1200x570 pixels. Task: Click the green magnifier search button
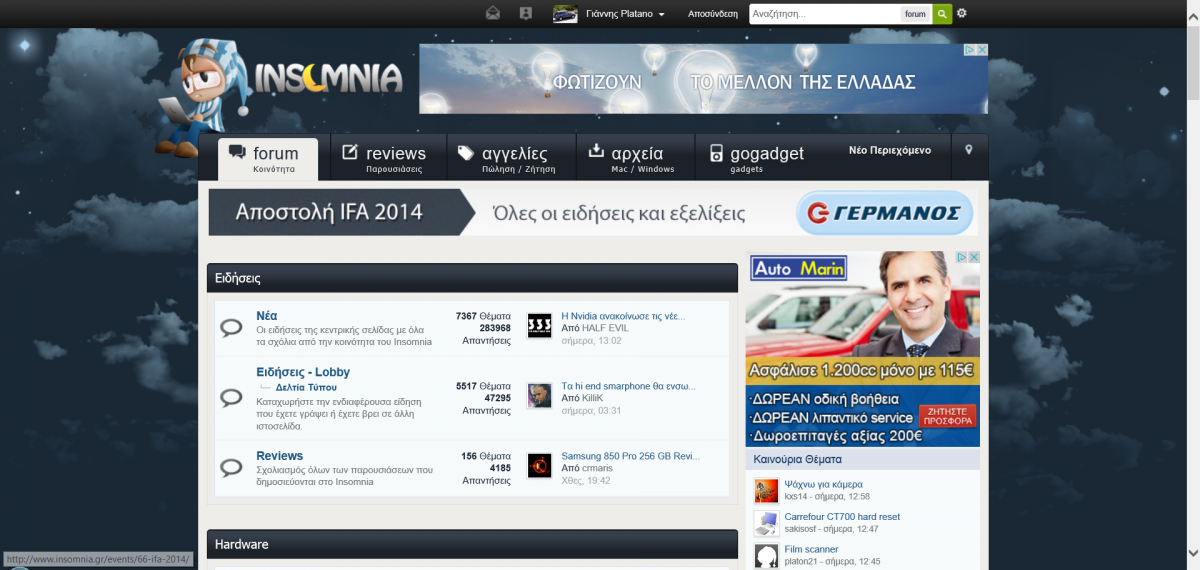942,14
